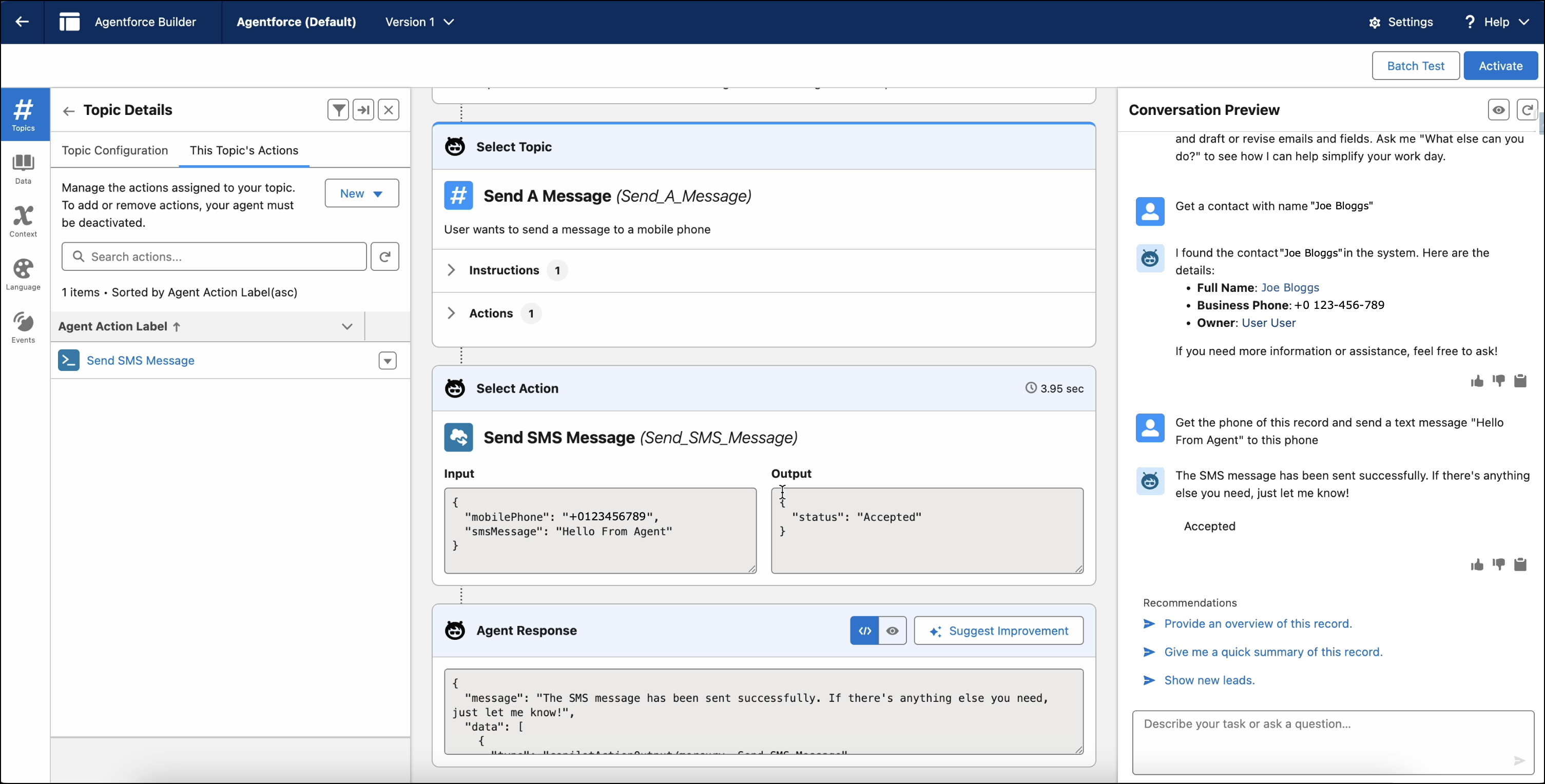
Task: Give a thumbs up to the SMS response
Action: click(x=1477, y=564)
